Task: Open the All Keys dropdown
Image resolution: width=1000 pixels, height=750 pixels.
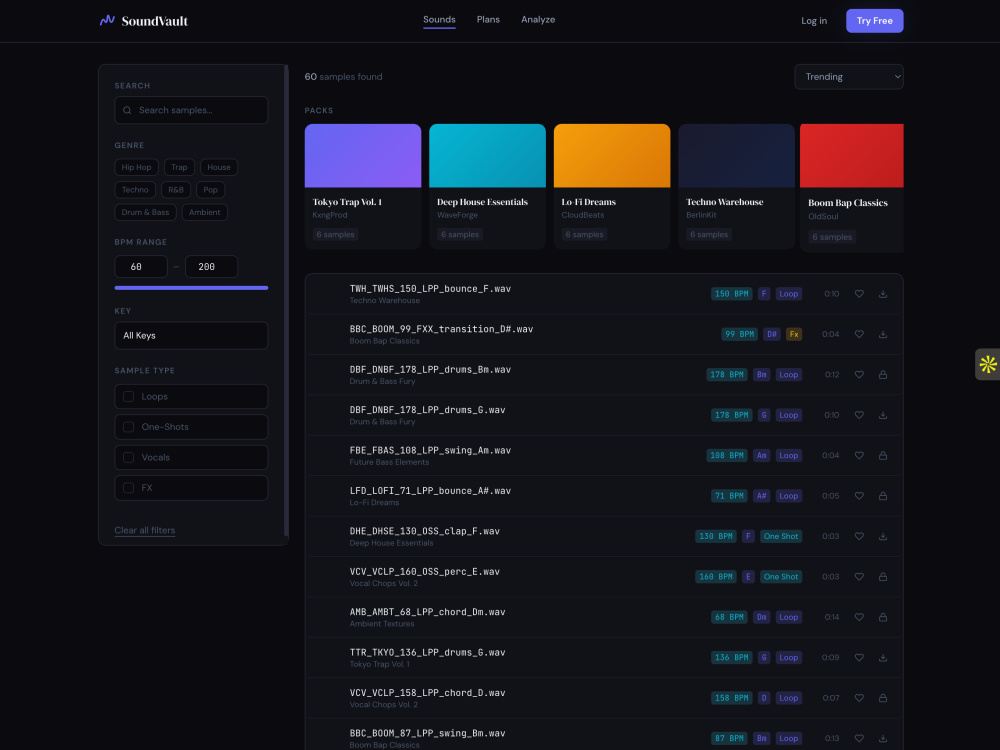Action: (x=191, y=335)
